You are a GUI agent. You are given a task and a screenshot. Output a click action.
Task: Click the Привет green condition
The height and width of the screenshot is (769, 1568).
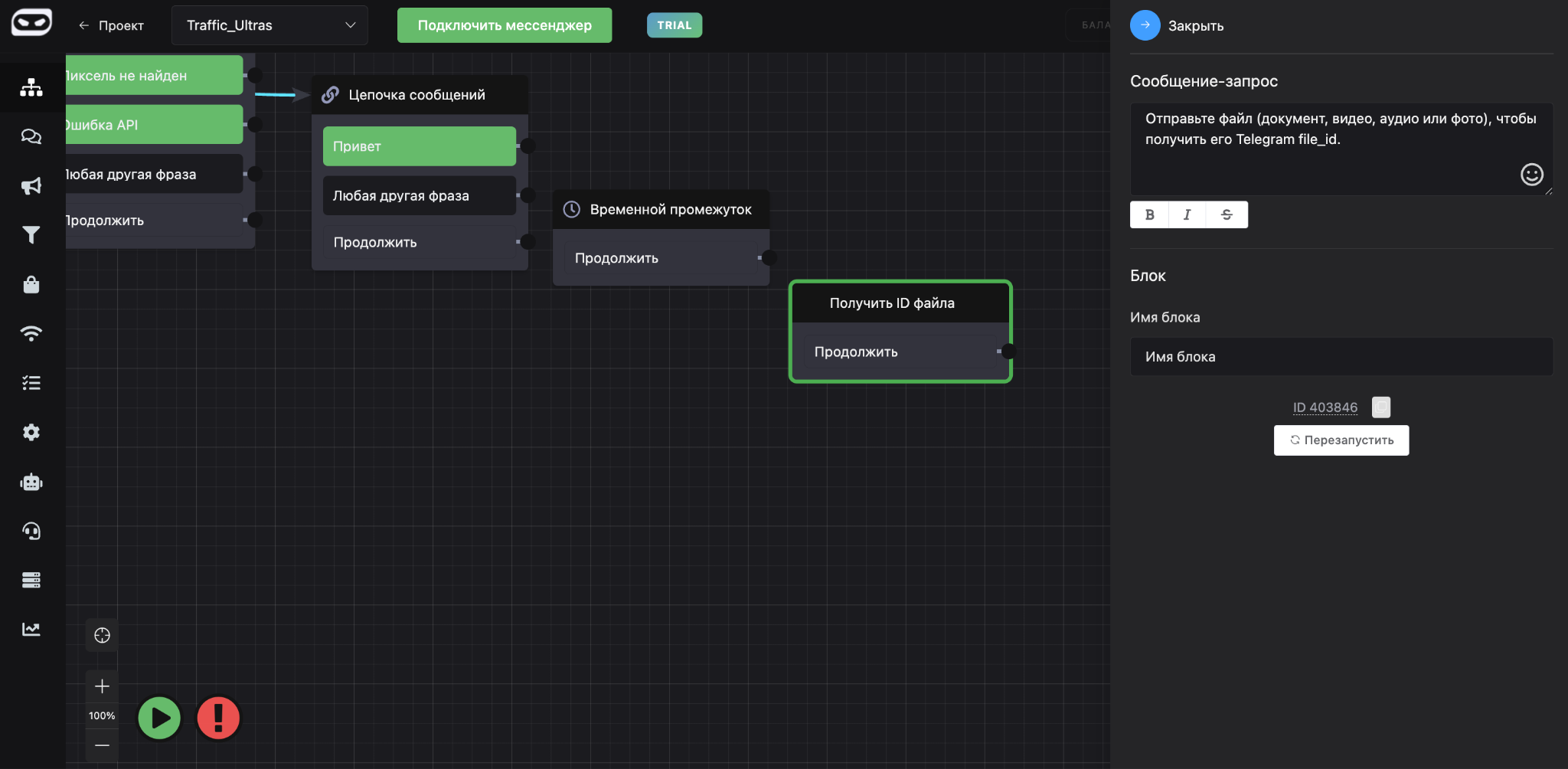(x=420, y=146)
